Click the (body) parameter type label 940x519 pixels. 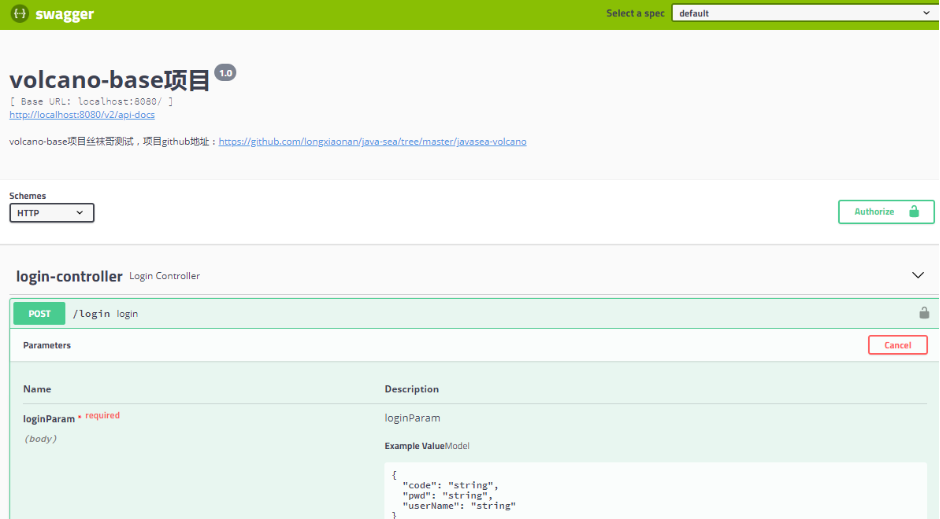pyautogui.click(x=40, y=439)
